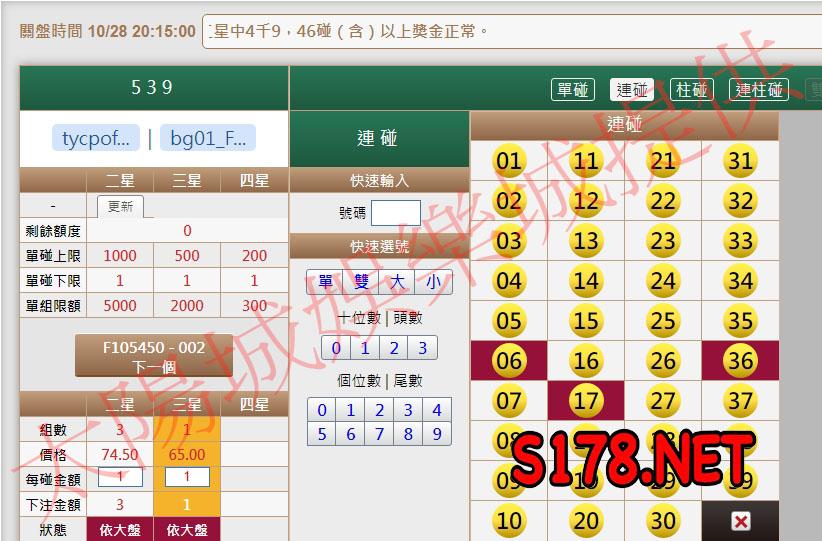Click the 更新 refresh button

pyautogui.click(x=120, y=207)
